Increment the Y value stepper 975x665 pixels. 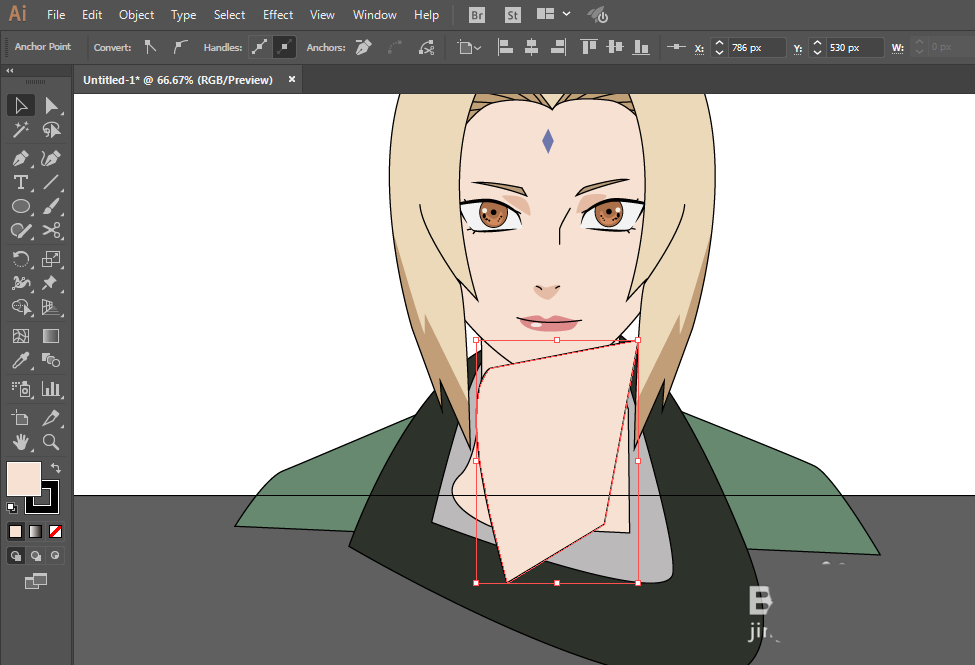tap(818, 43)
